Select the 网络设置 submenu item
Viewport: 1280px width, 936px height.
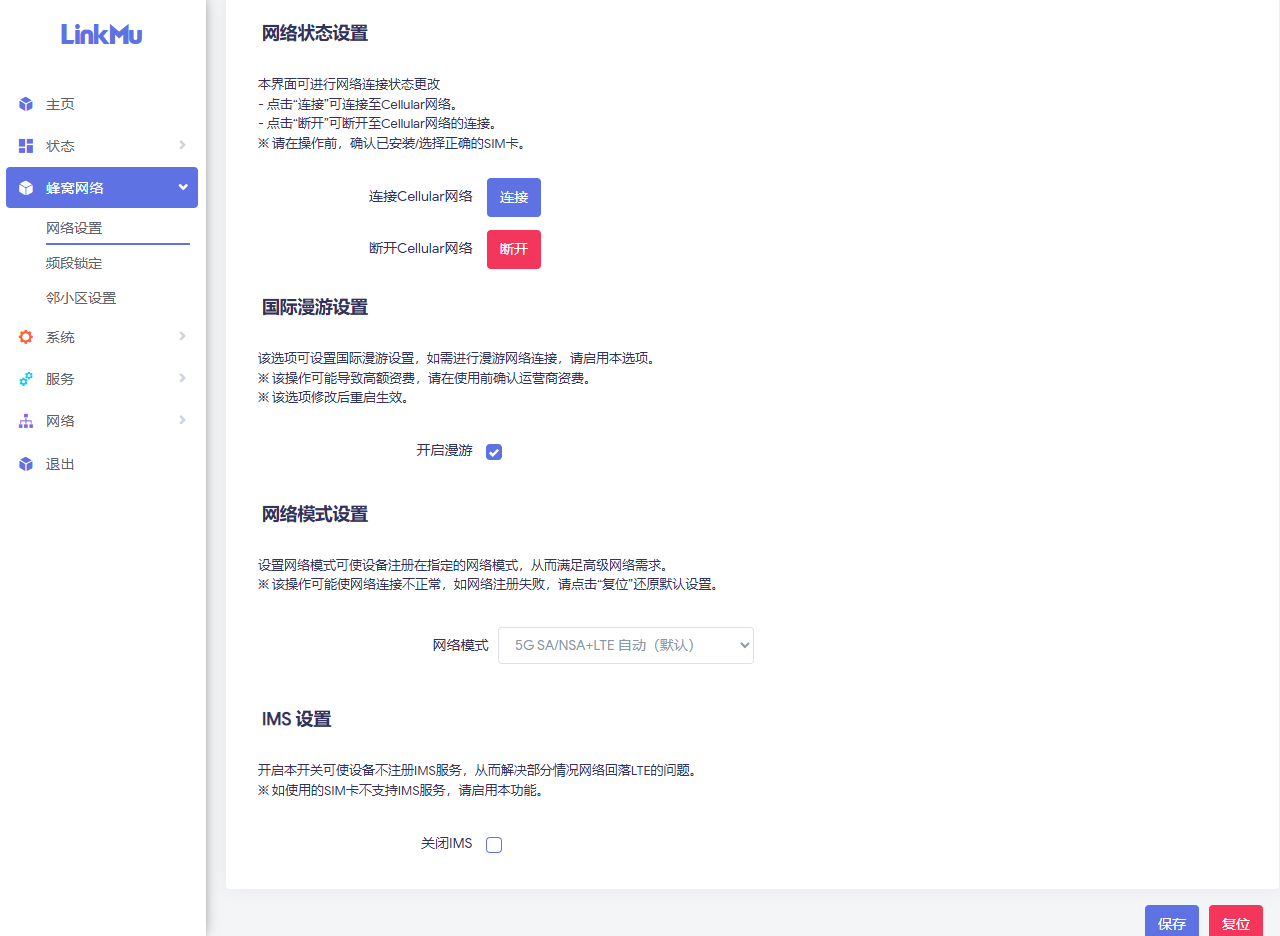[74, 228]
